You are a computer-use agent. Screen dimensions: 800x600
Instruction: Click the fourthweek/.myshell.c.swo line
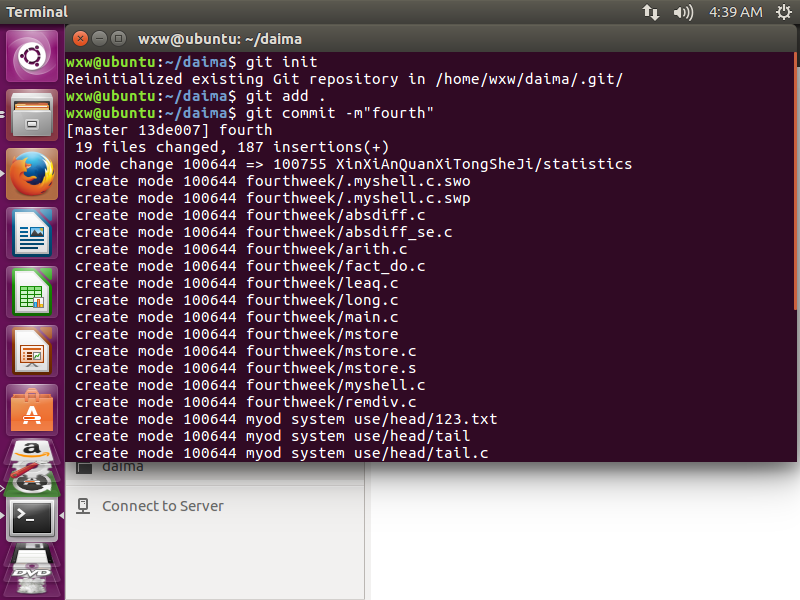click(272, 181)
